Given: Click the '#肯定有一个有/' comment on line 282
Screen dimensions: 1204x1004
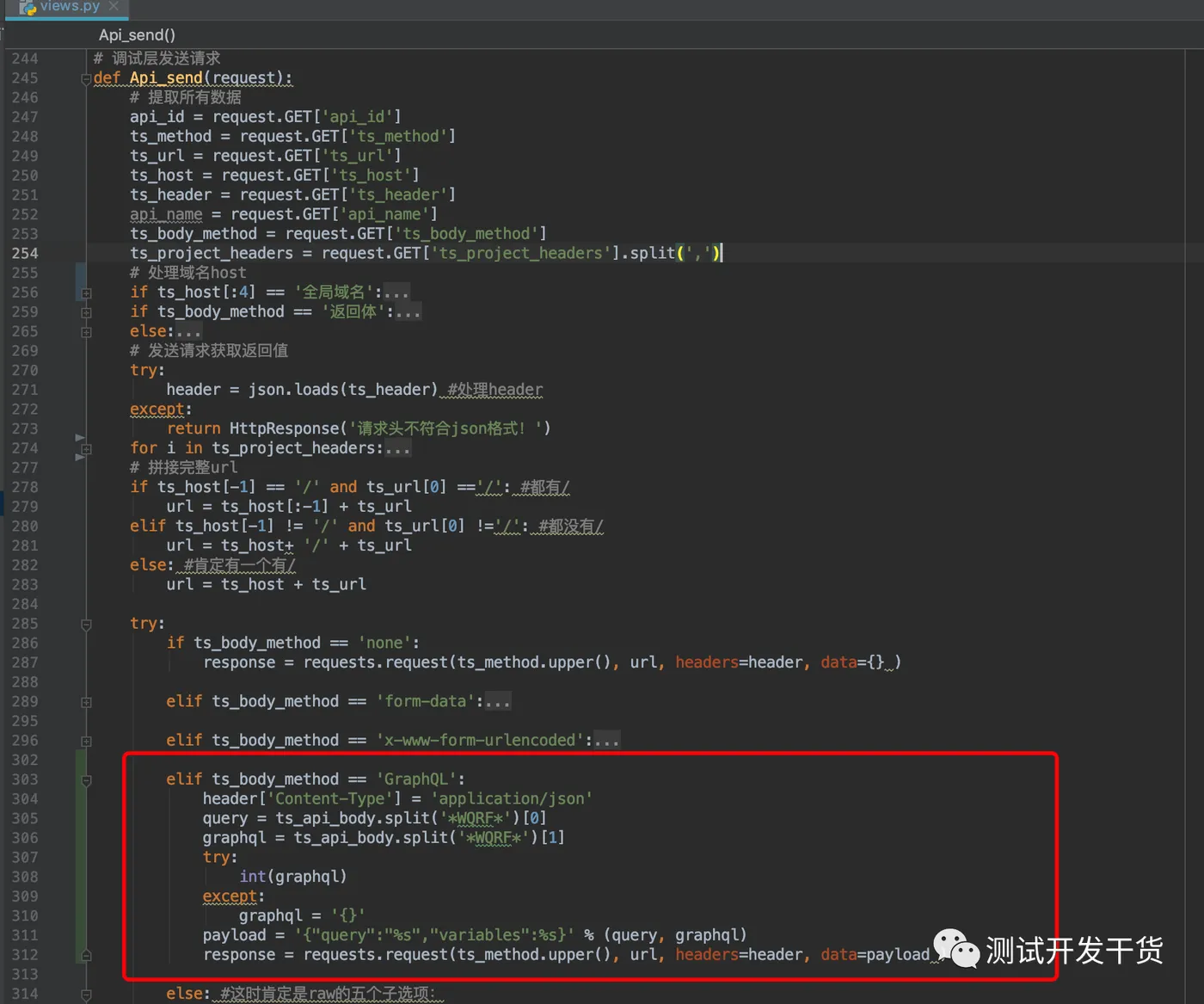Looking at the screenshot, I should tap(240, 565).
